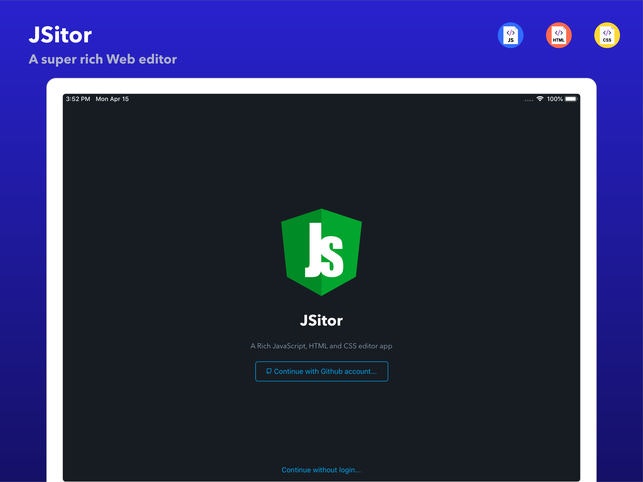
Task: Click the Wi-Fi status icon
Action: (x=540, y=99)
